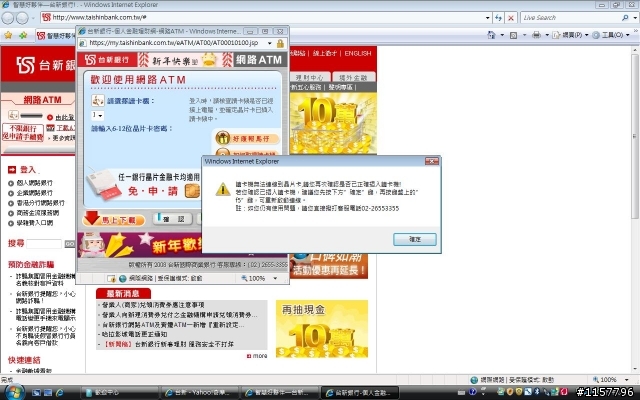Switch to the 台新銀行-個人金融 taskbar button
Viewport: 640px width, 400px height.
(360, 393)
